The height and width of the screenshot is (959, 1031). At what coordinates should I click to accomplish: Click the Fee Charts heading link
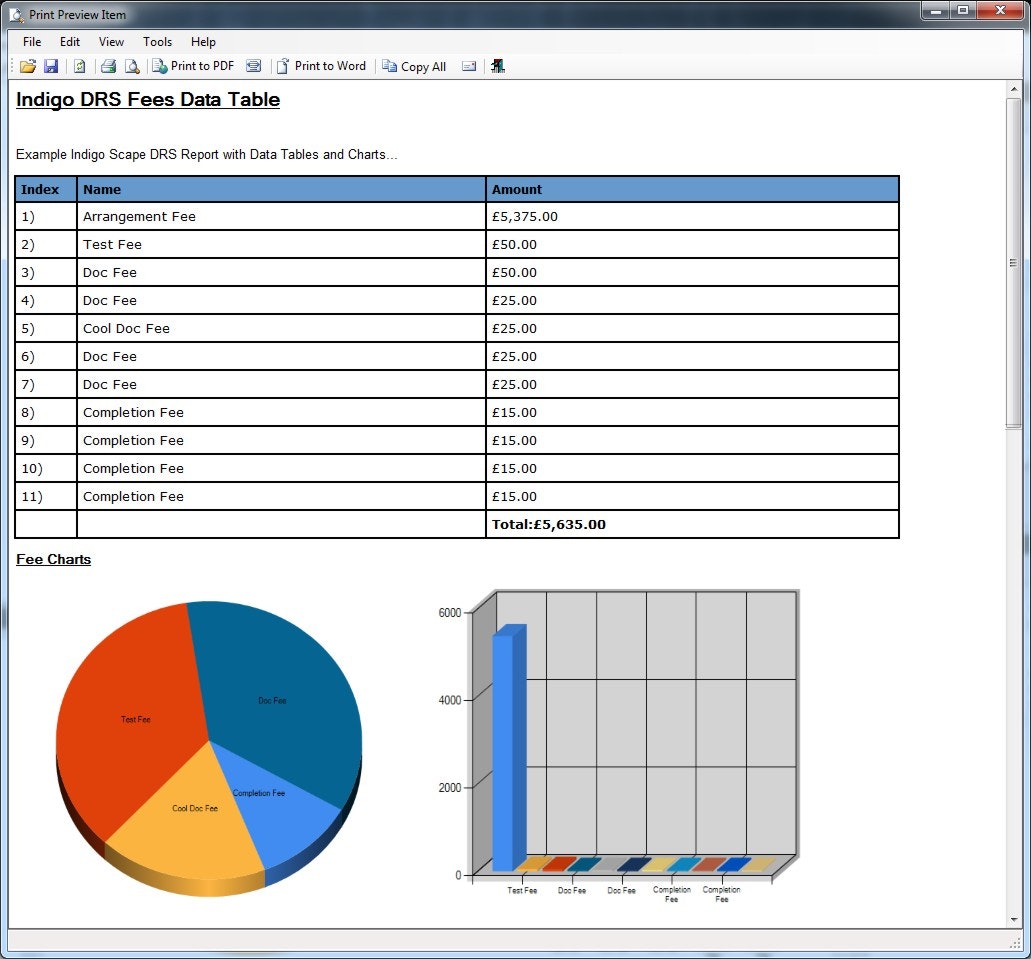[53, 559]
